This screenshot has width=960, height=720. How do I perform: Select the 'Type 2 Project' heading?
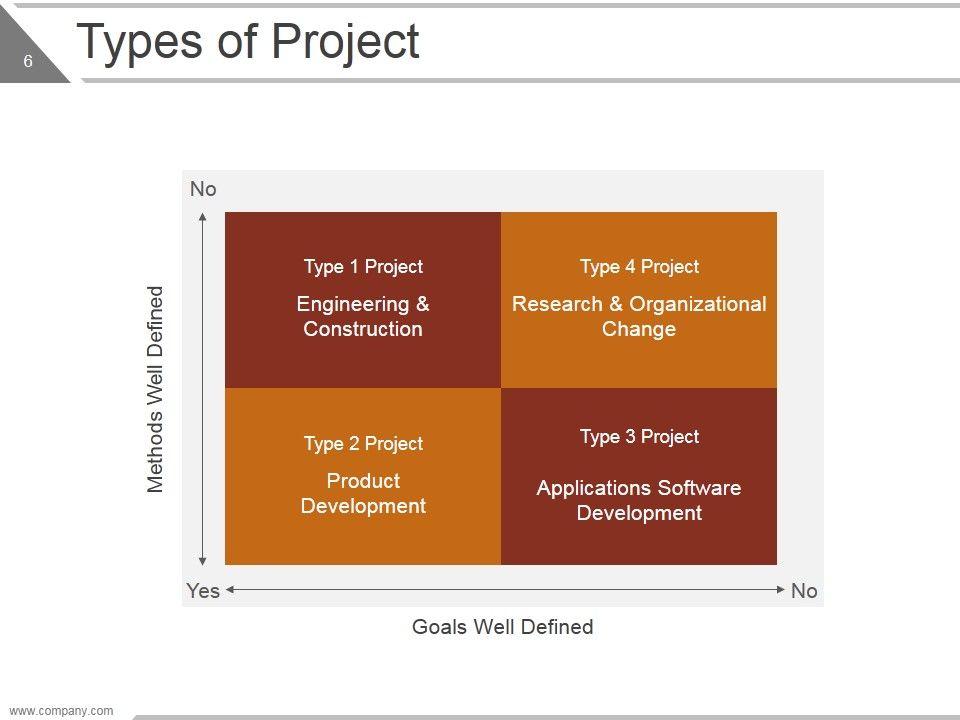point(363,444)
